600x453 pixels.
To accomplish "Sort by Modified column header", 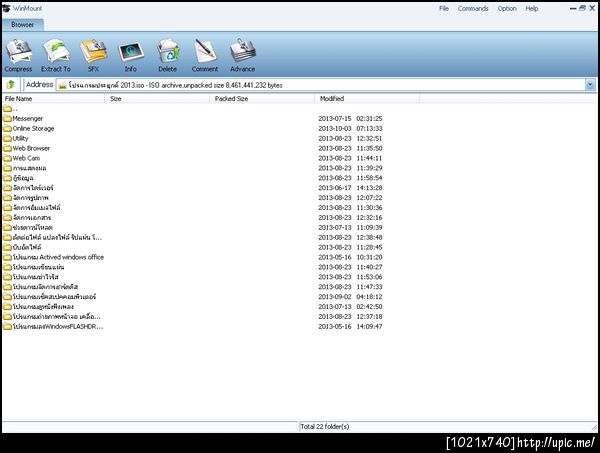I will pyautogui.click(x=367, y=99).
